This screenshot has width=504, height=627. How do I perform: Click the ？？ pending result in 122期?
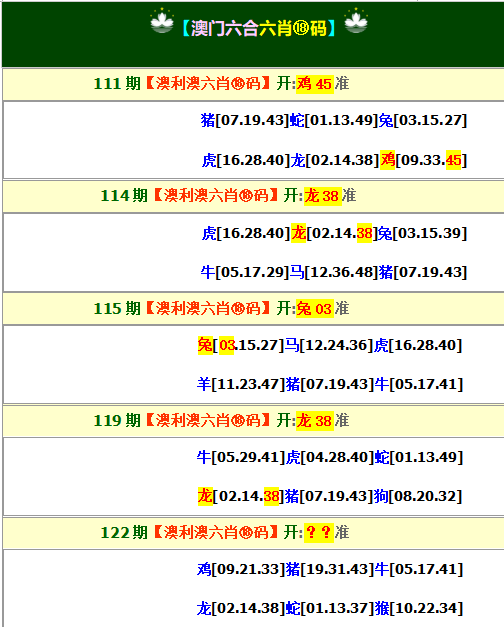[319, 533]
